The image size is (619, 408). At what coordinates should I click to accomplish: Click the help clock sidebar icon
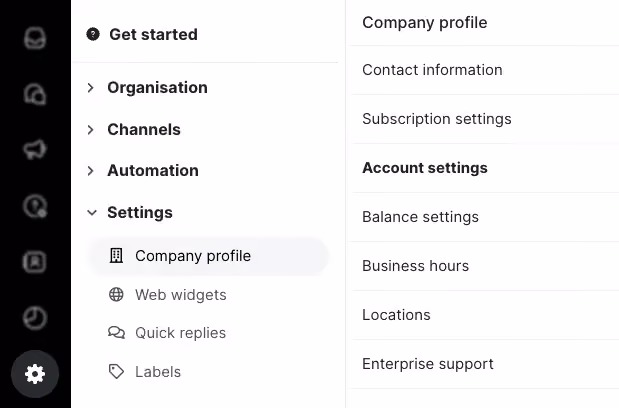pos(35,206)
